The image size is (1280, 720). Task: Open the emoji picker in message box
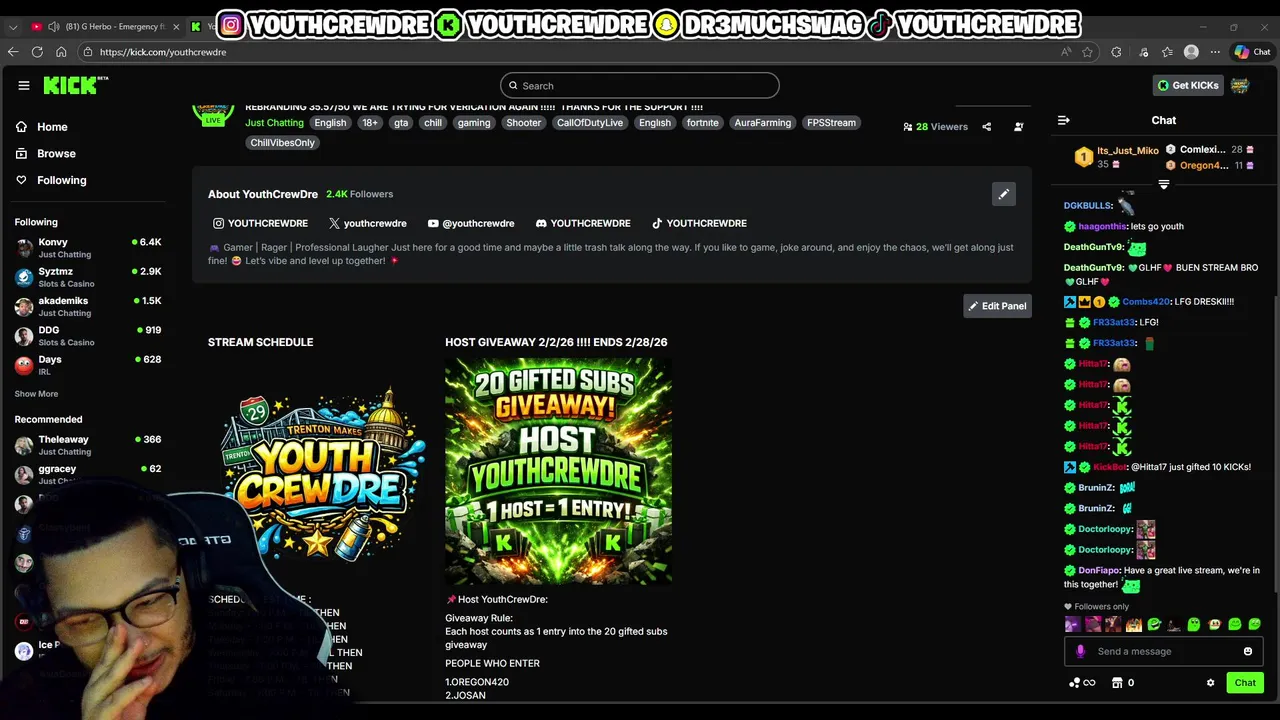(x=1248, y=651)
